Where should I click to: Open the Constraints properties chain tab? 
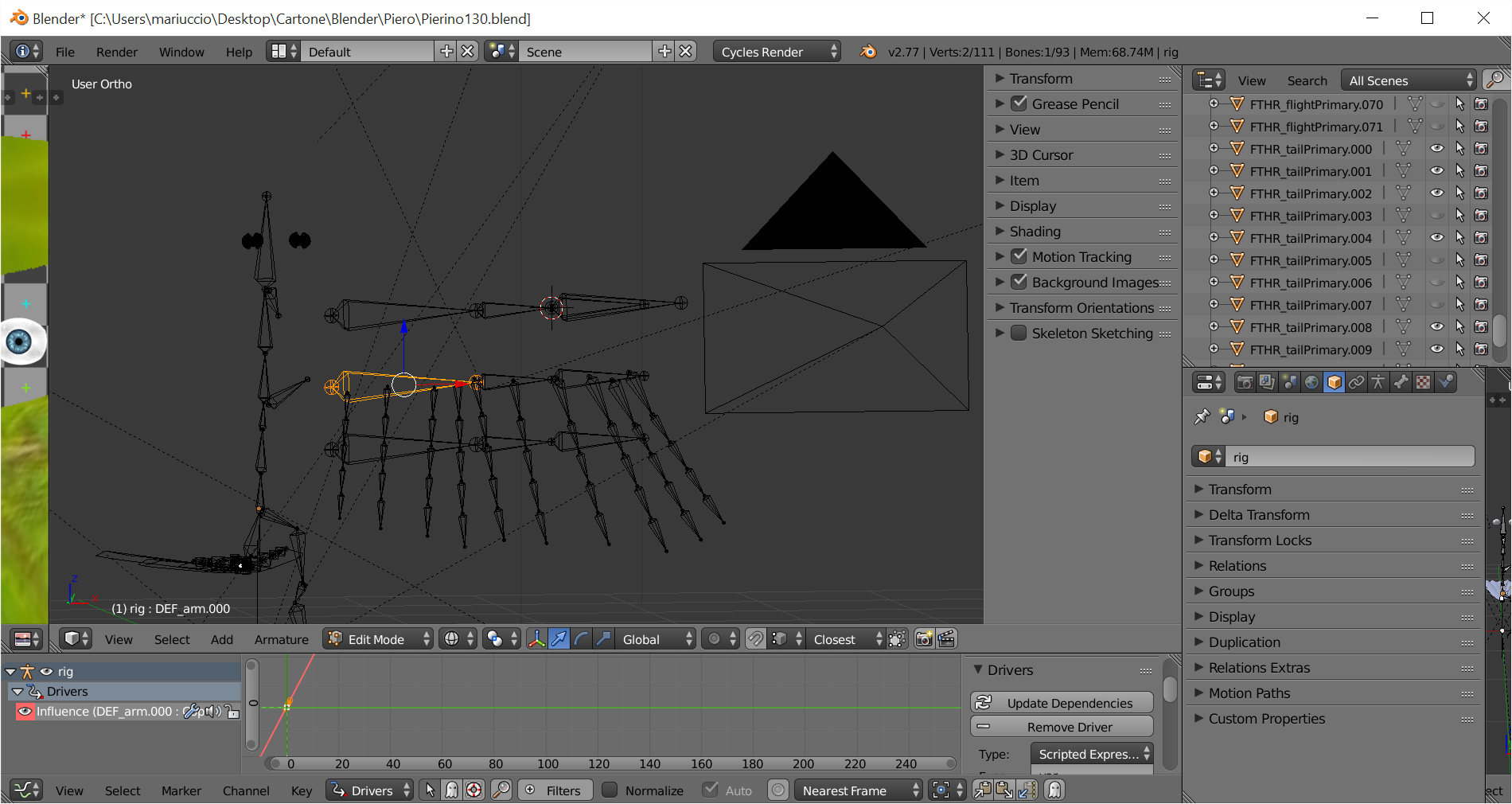pyautogui.click(x=1356, y=383)
